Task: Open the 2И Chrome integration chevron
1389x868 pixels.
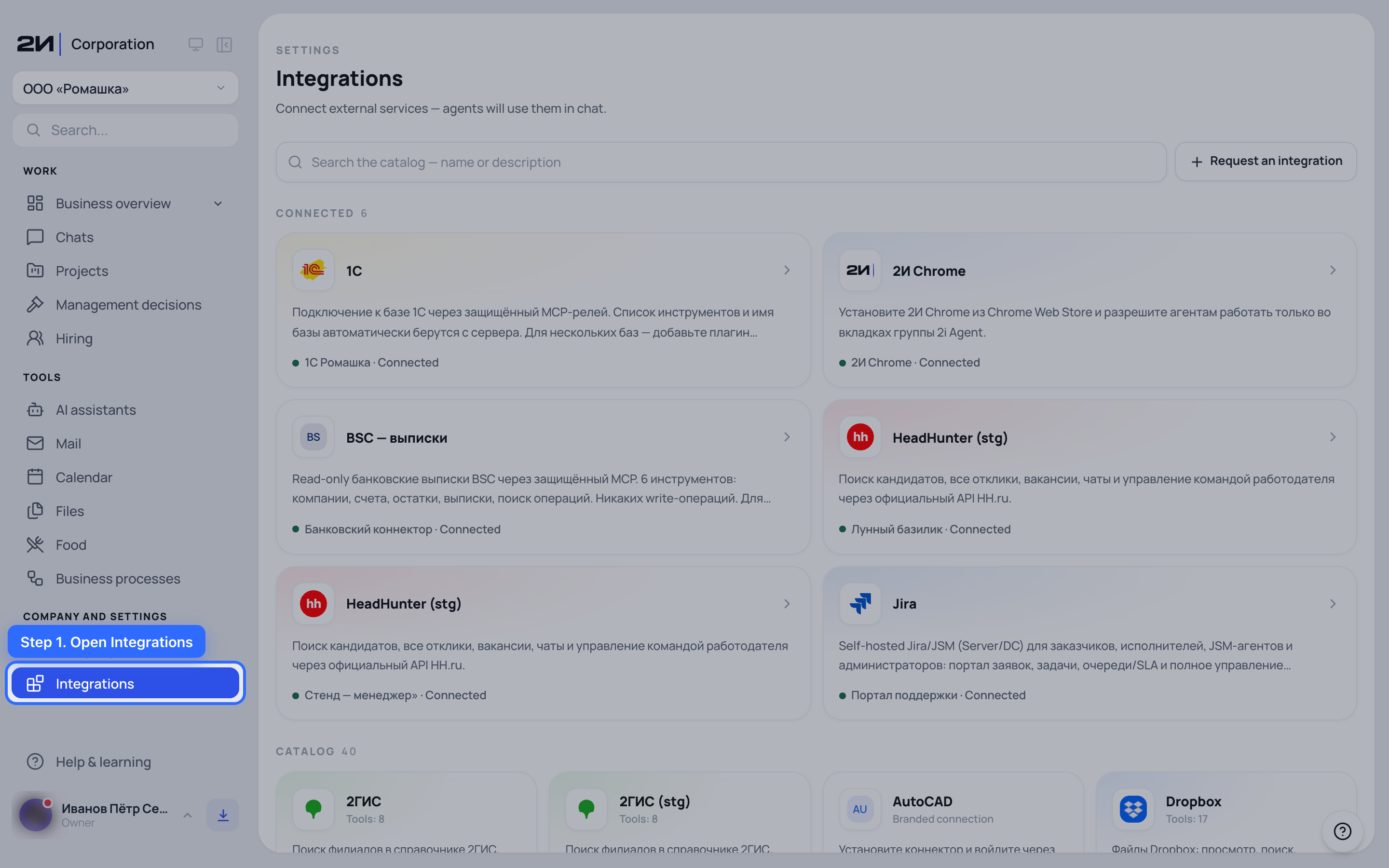Action: coord(1333,271)
